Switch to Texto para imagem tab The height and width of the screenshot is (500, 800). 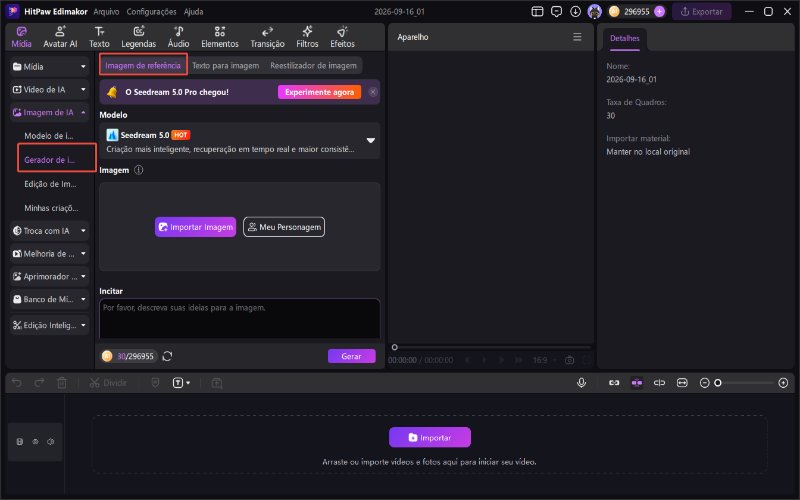pos(226,65)
